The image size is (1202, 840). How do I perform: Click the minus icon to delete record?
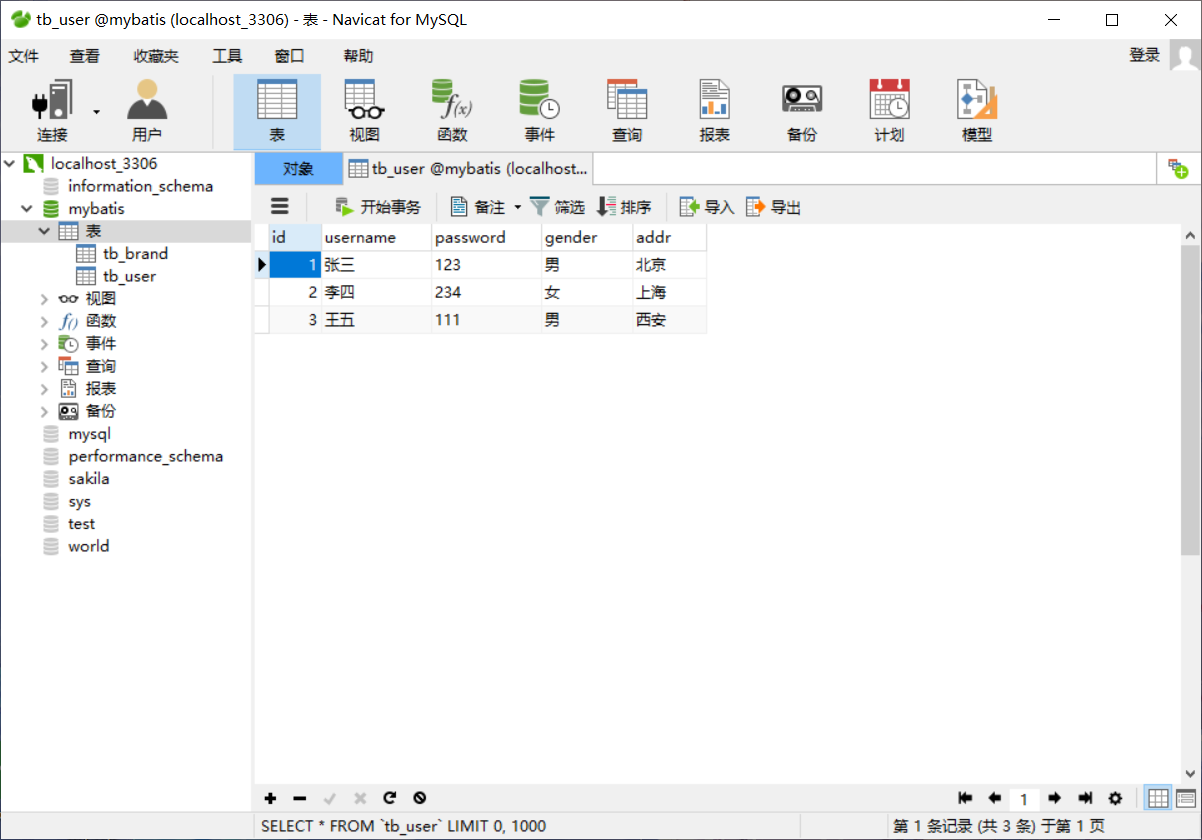click(x=300, y=798)
